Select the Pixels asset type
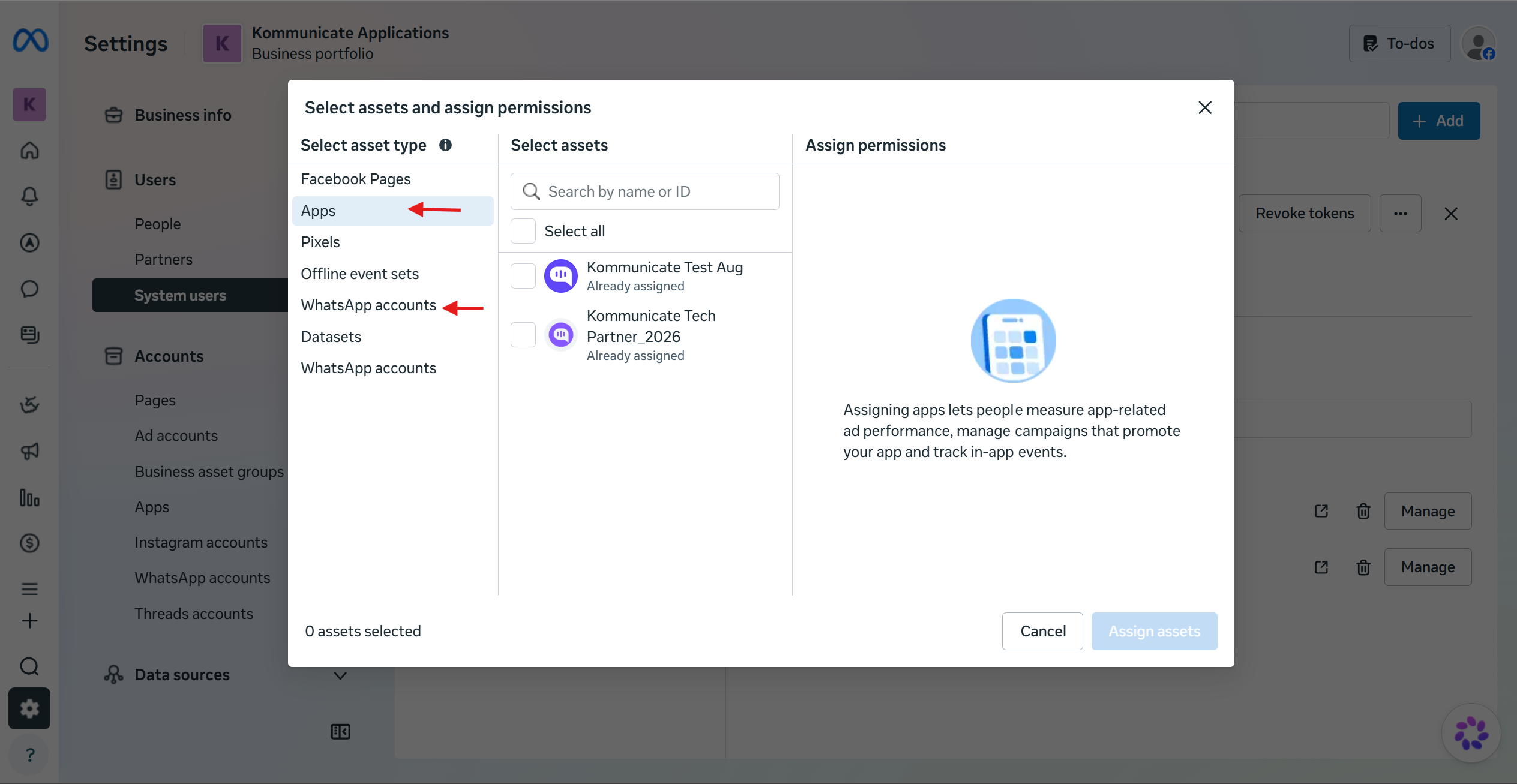 click(393, 242)
